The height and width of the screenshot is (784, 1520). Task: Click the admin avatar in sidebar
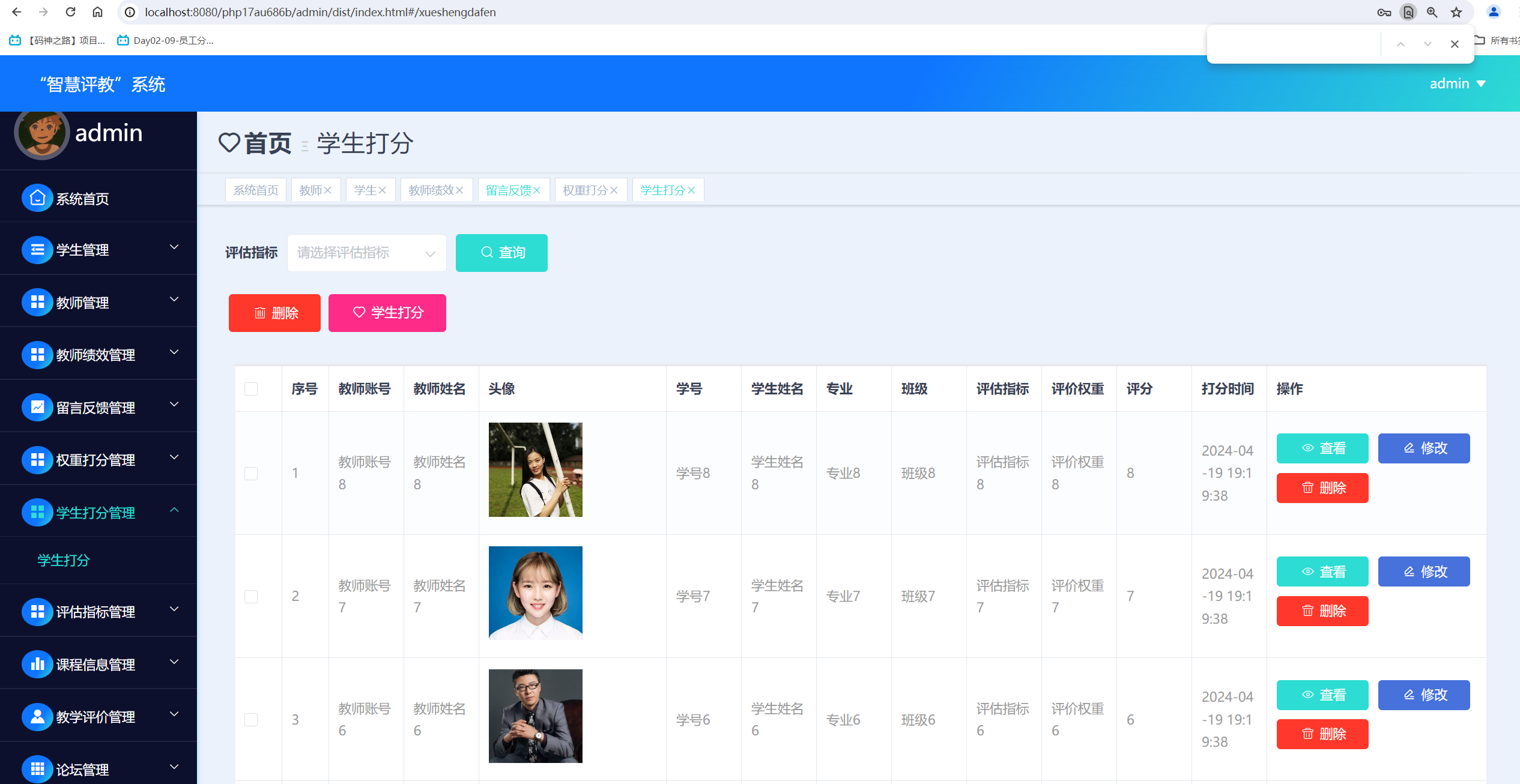(41, 133)
